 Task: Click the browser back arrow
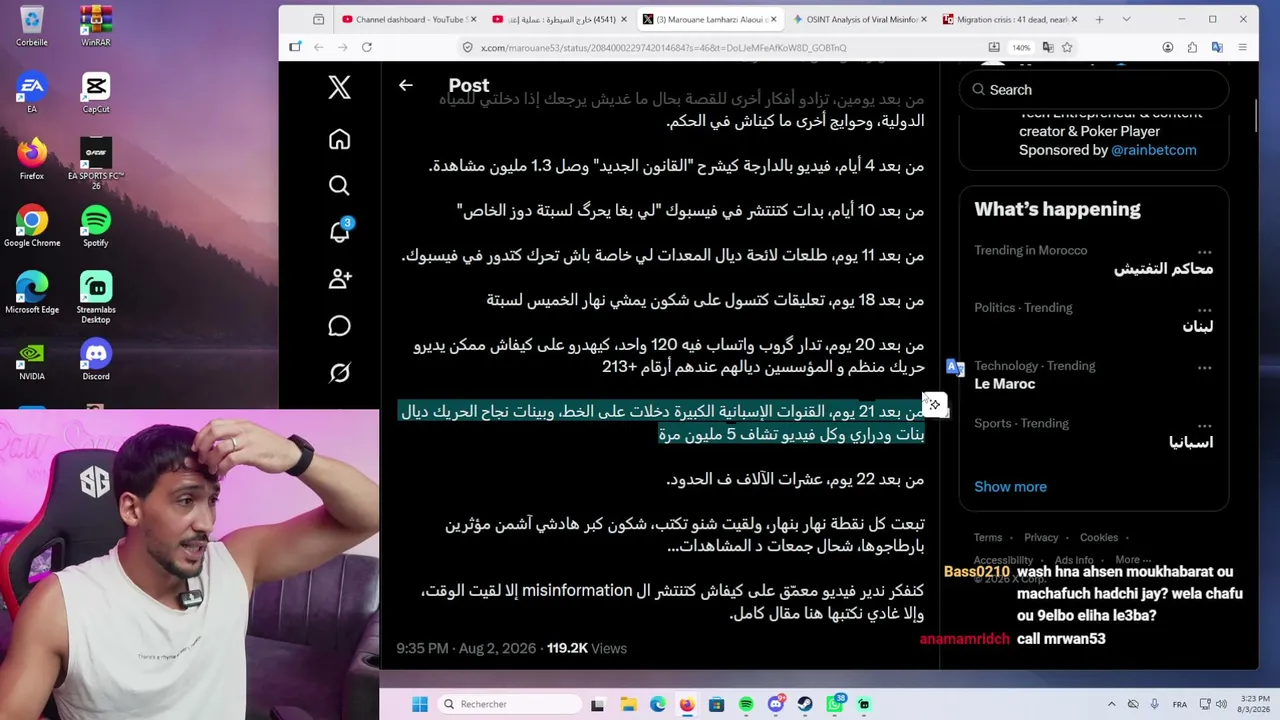[x=319, y=47]
